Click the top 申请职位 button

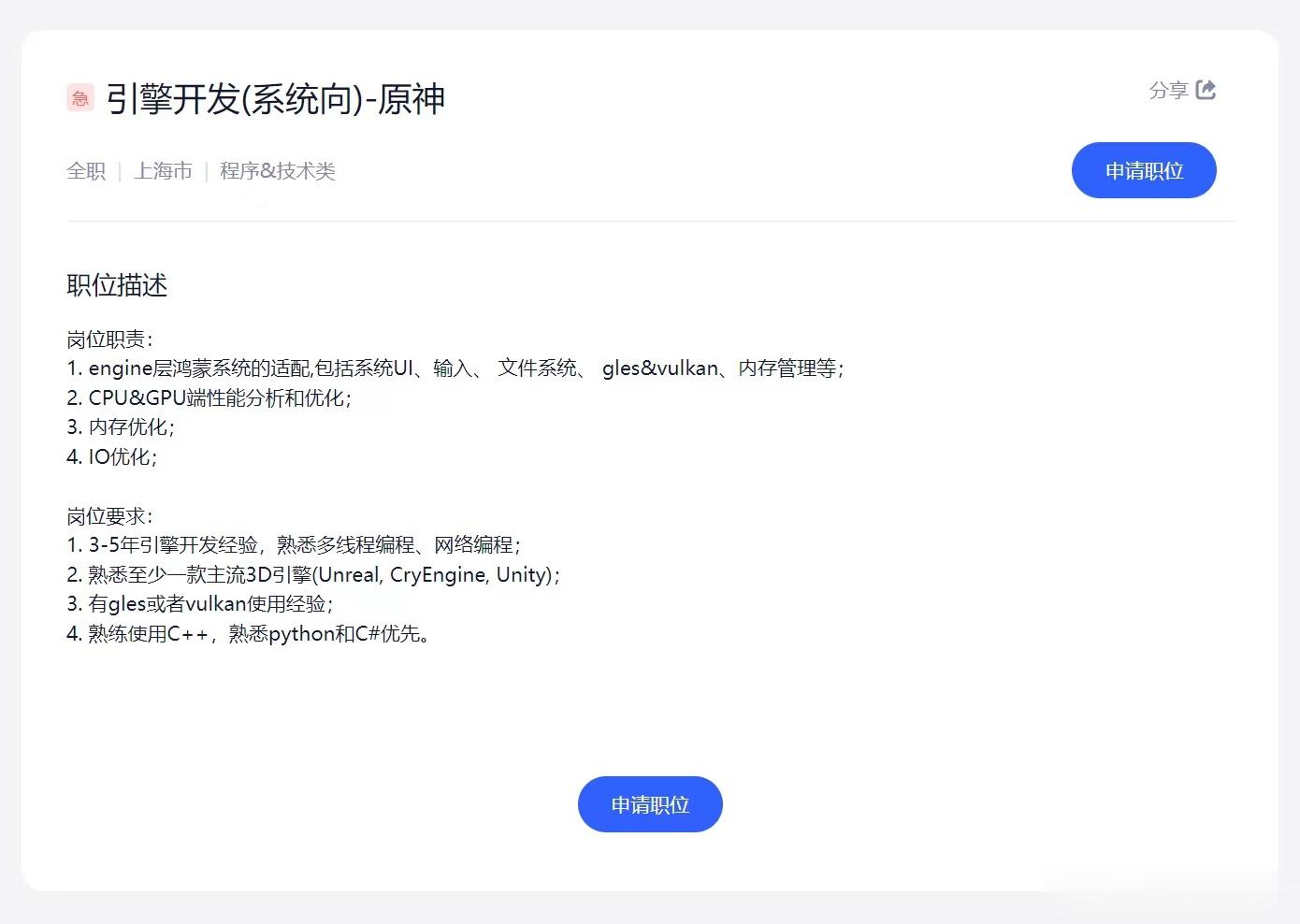tap(1144, 170)
